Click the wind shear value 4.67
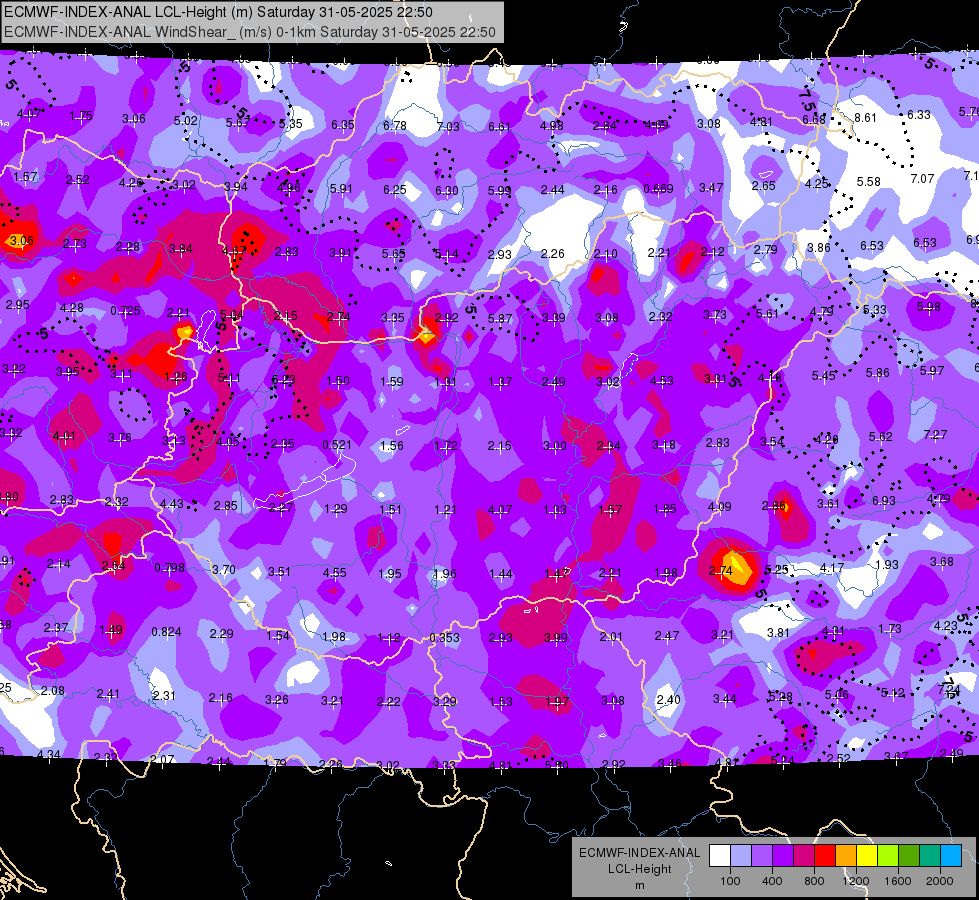The width and height of the screenshot is (979, 900). point(234,251)
